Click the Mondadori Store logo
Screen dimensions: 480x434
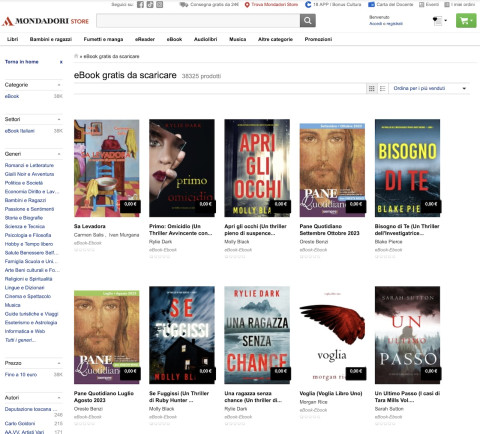(x=45, y=21)
